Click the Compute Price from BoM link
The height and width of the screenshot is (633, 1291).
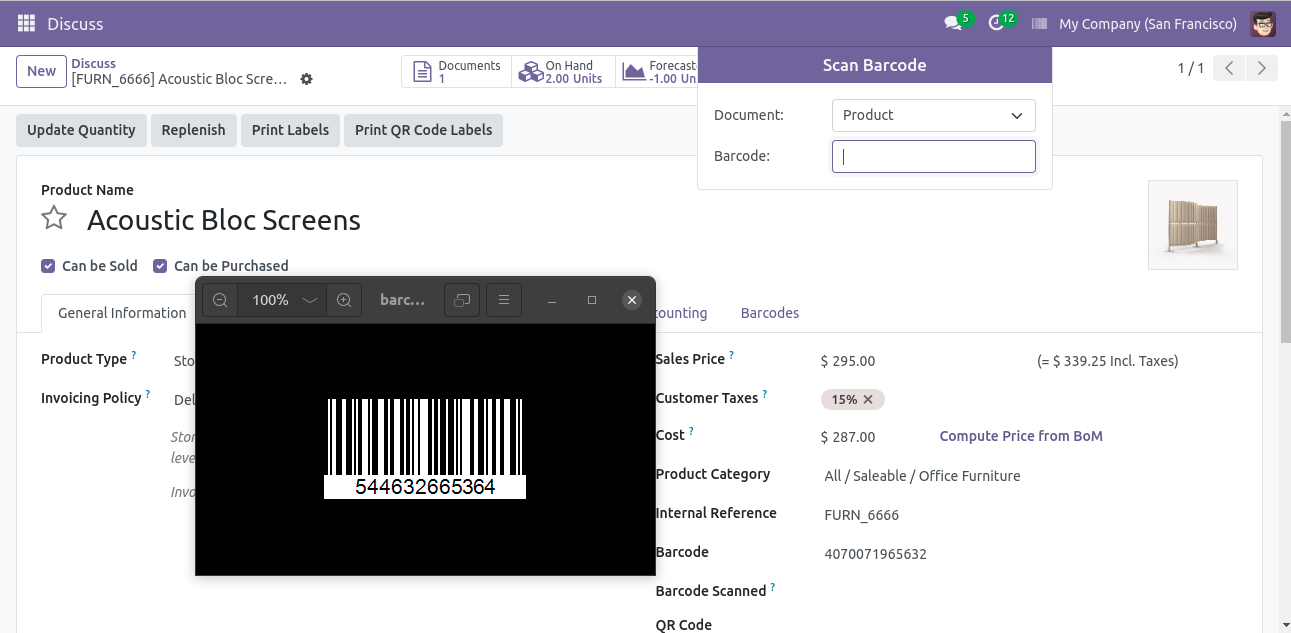pos(1021,436)
